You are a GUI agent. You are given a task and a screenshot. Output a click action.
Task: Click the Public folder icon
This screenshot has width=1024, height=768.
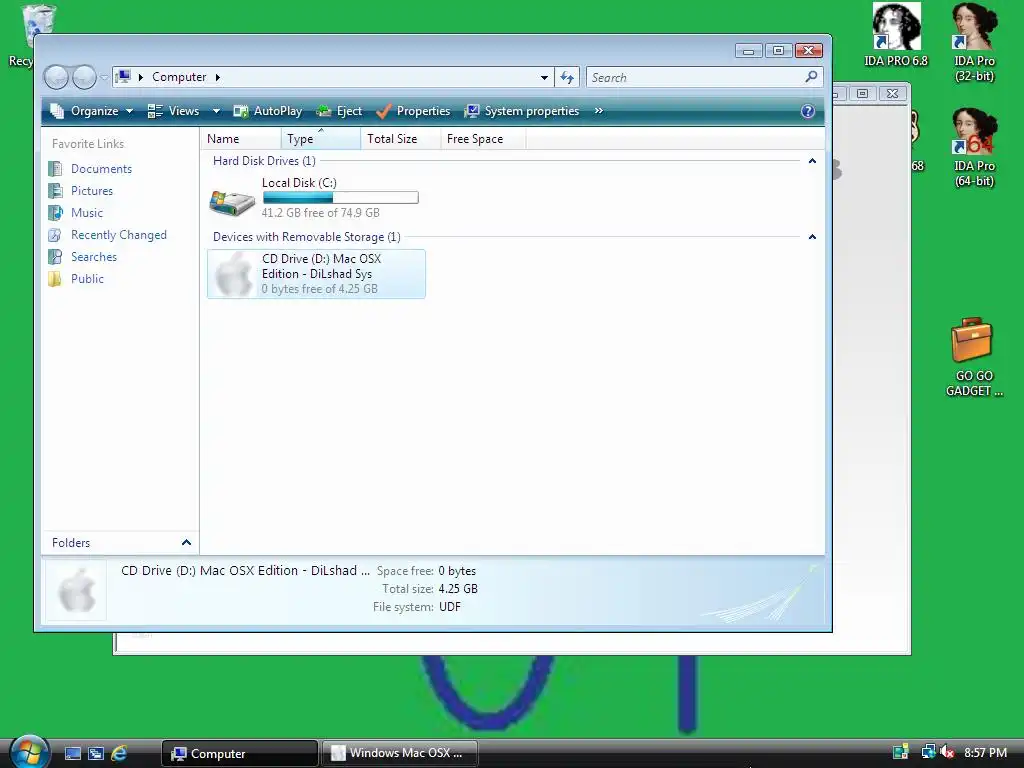(56, 279)
